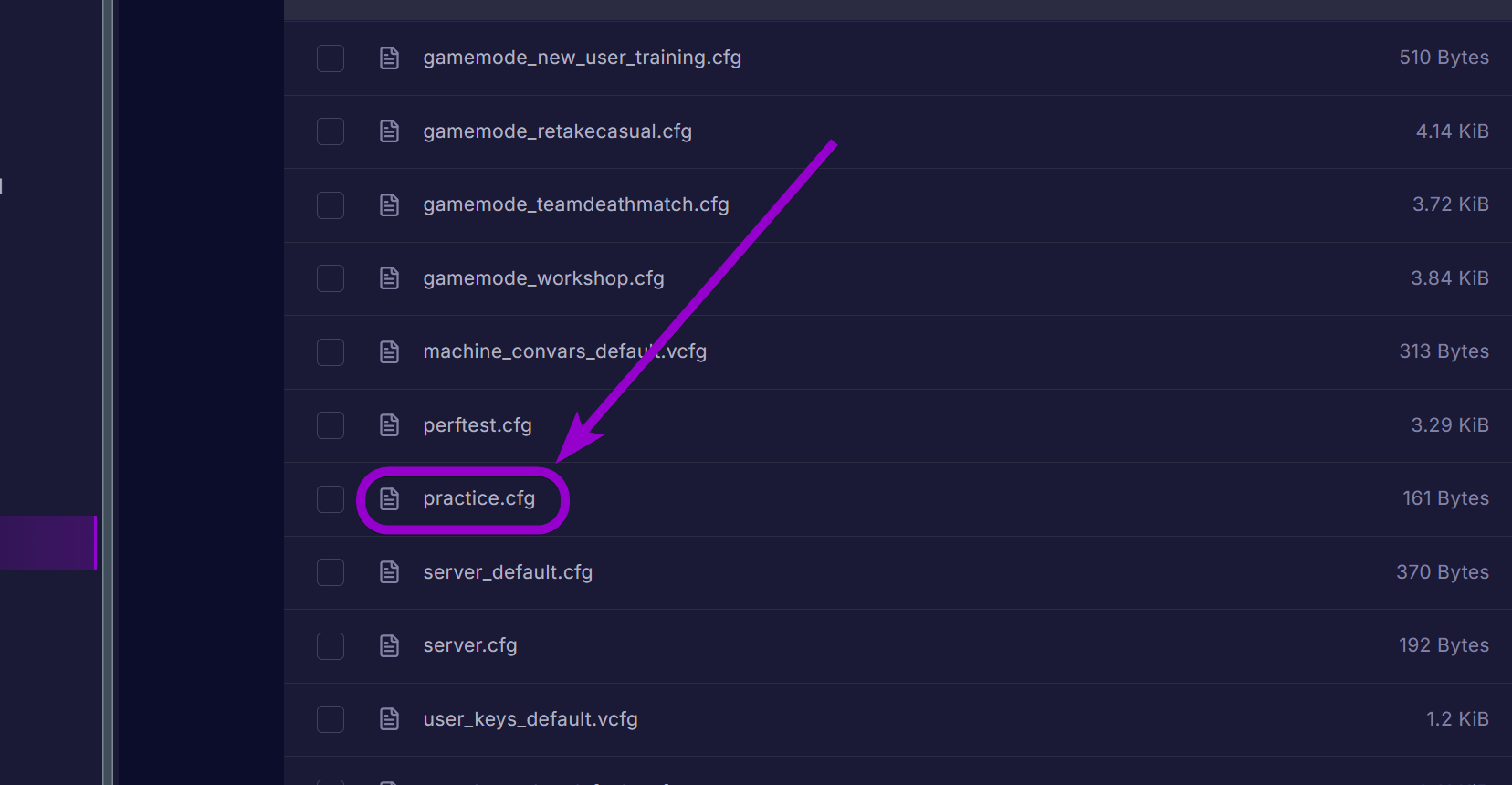Click the document icon for gamemode_retakecasual.cfg

(390, 131)
